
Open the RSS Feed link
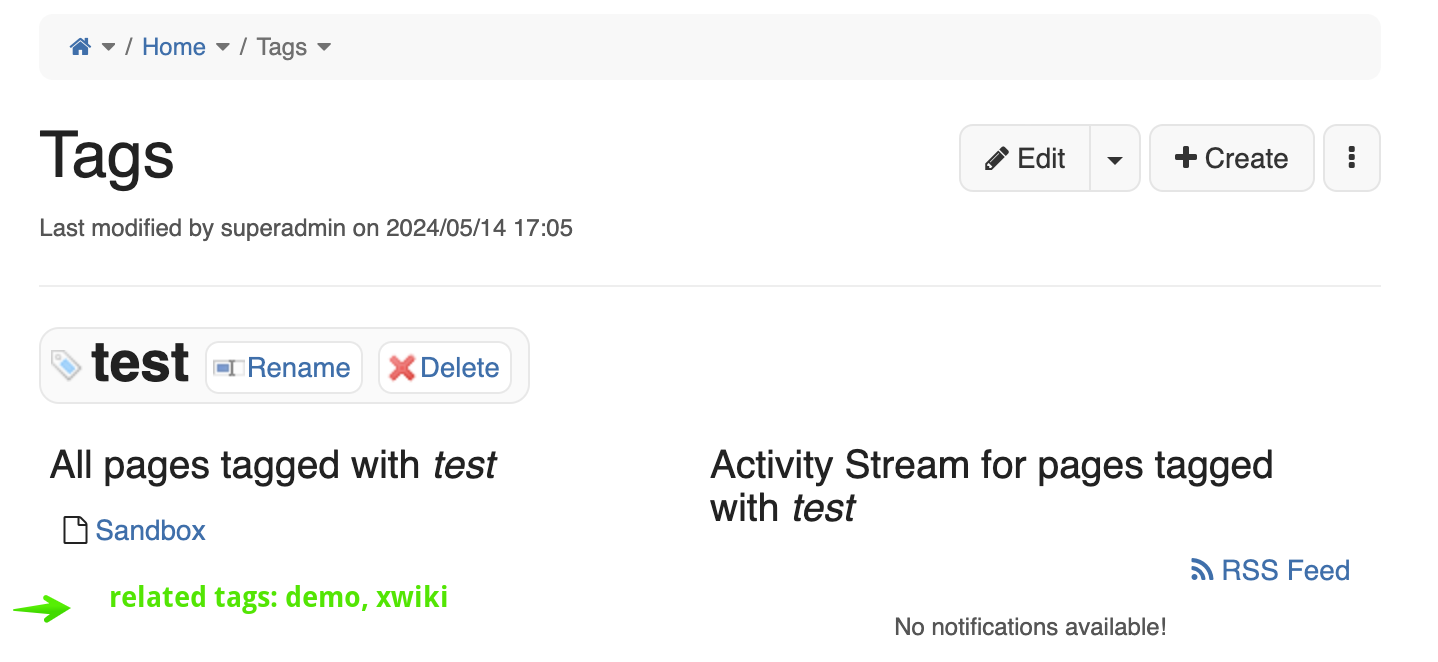pos(1285,570)
